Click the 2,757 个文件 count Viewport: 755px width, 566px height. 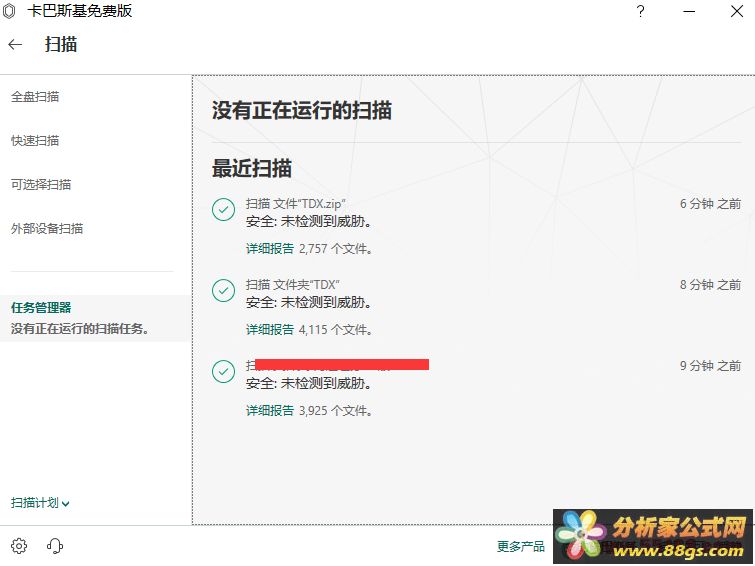pyautogui.click(x=336, y=249)
